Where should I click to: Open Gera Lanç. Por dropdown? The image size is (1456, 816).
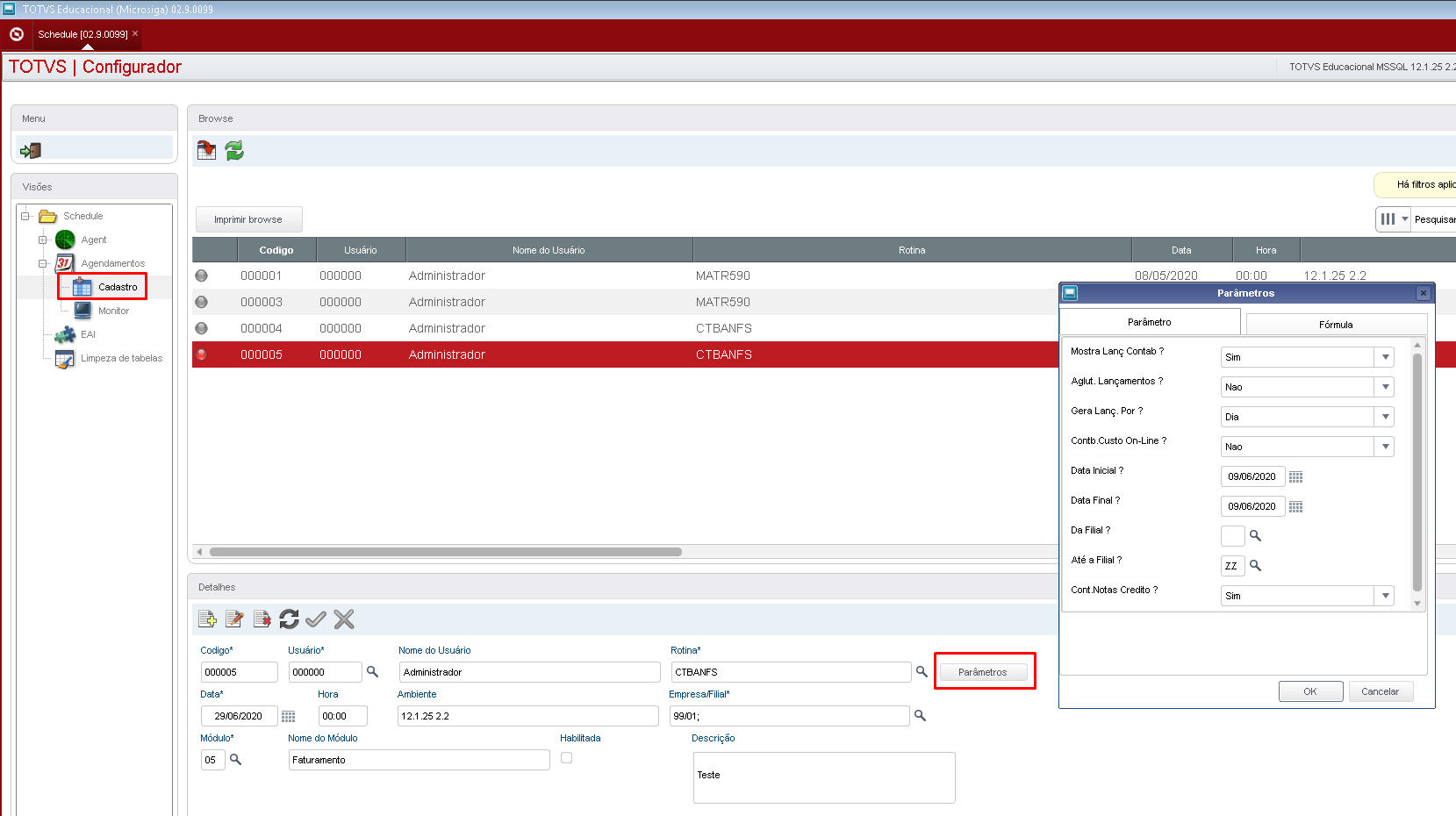pyautogui.click(x=1385, y=417)
